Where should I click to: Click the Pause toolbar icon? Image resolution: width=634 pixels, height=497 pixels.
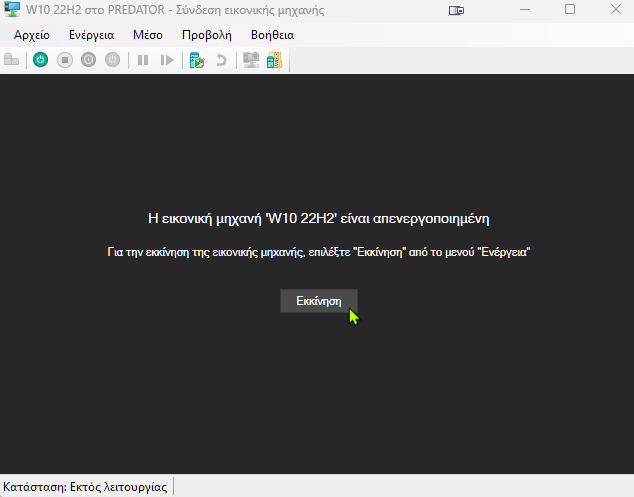pos(143,60)
